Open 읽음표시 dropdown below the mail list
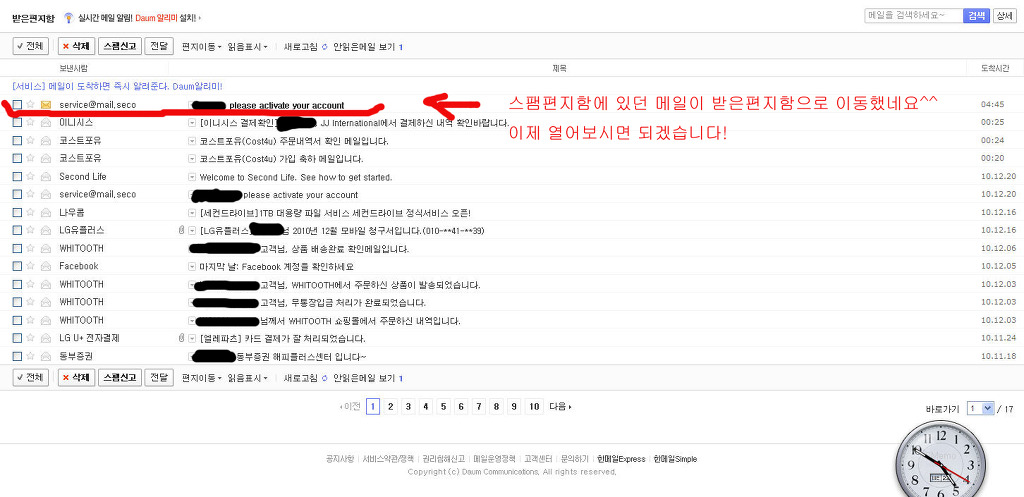Viewport: 1024px width, 497px height. [248, 378]
